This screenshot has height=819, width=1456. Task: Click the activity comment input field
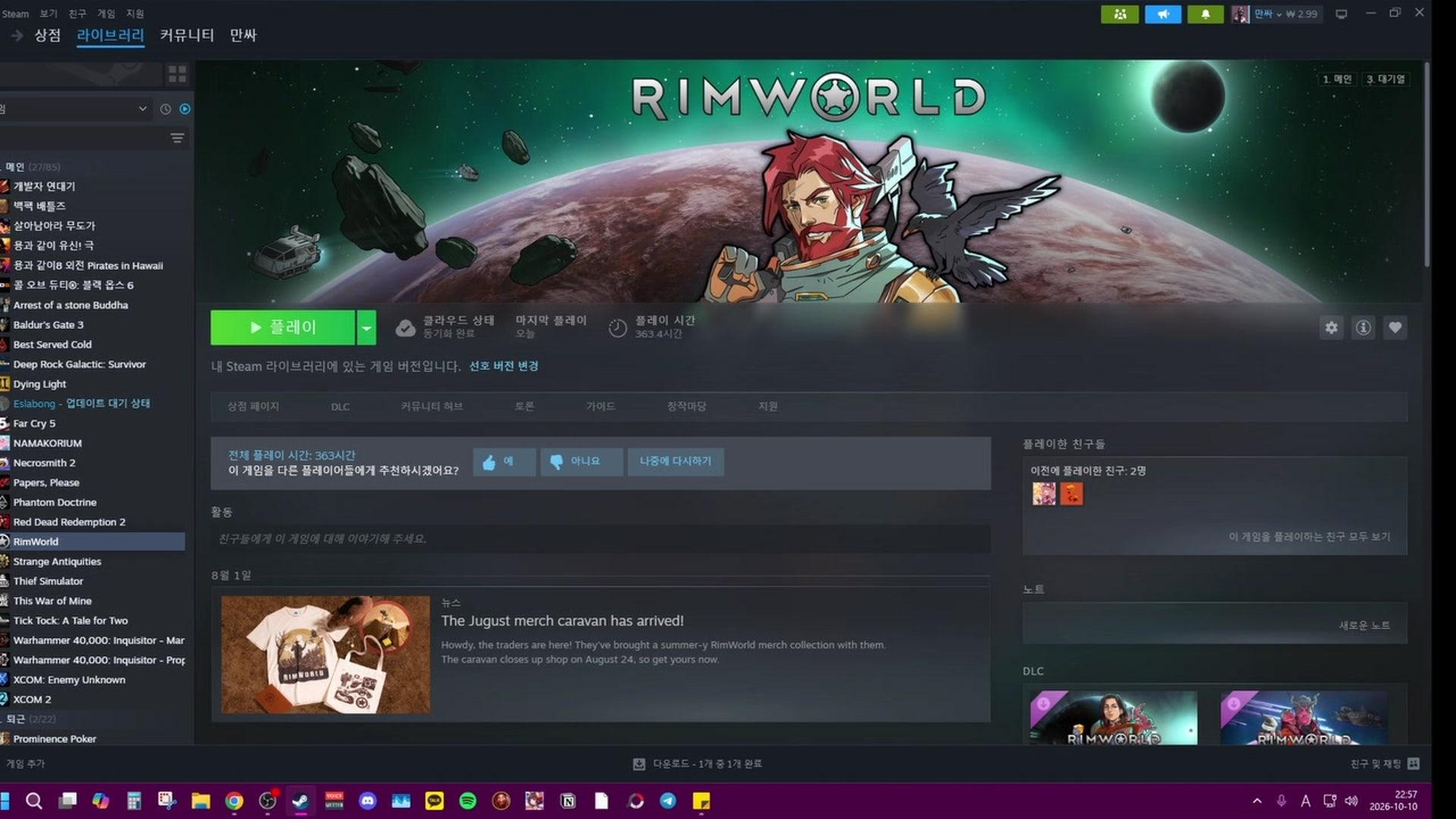(601, 539)
